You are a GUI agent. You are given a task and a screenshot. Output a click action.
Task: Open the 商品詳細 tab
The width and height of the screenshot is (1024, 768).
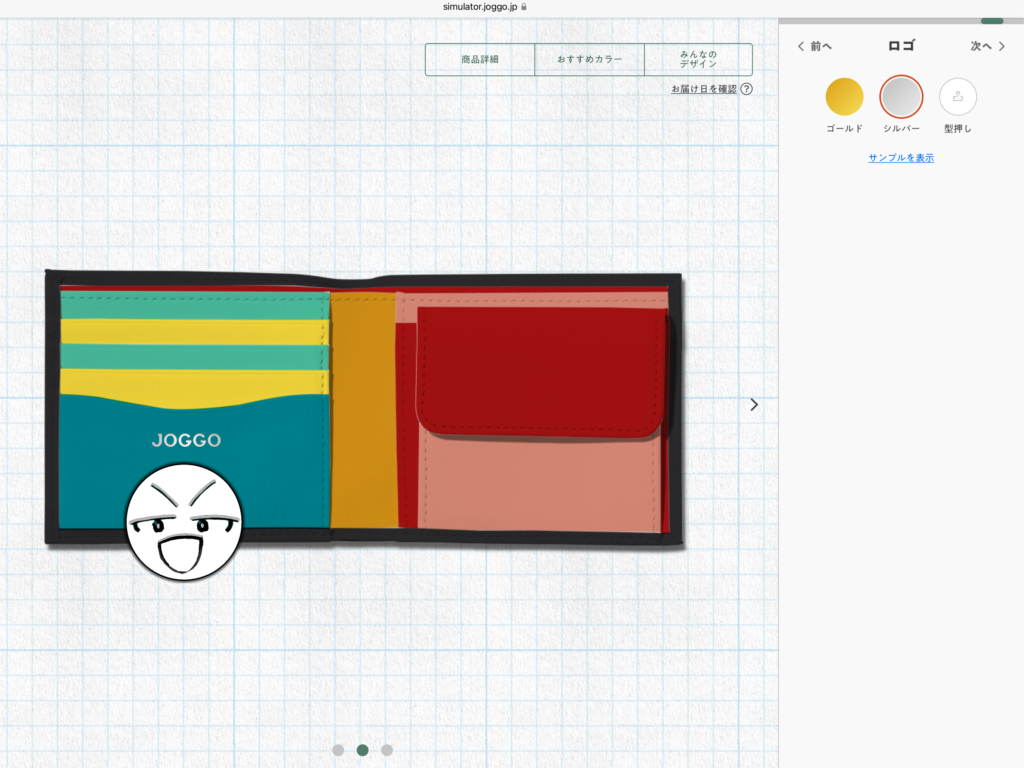pyautogui.click(x=480, y=60)
